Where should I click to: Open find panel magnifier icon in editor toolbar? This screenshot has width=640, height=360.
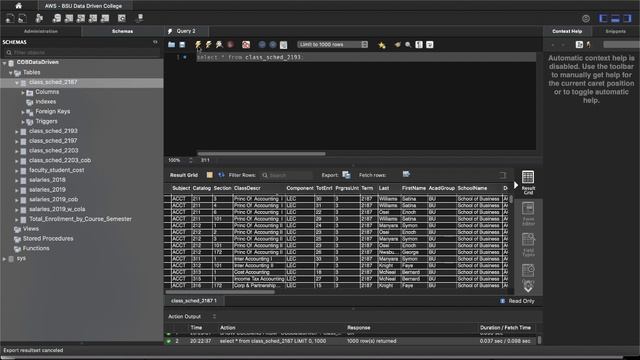(408, 44)
